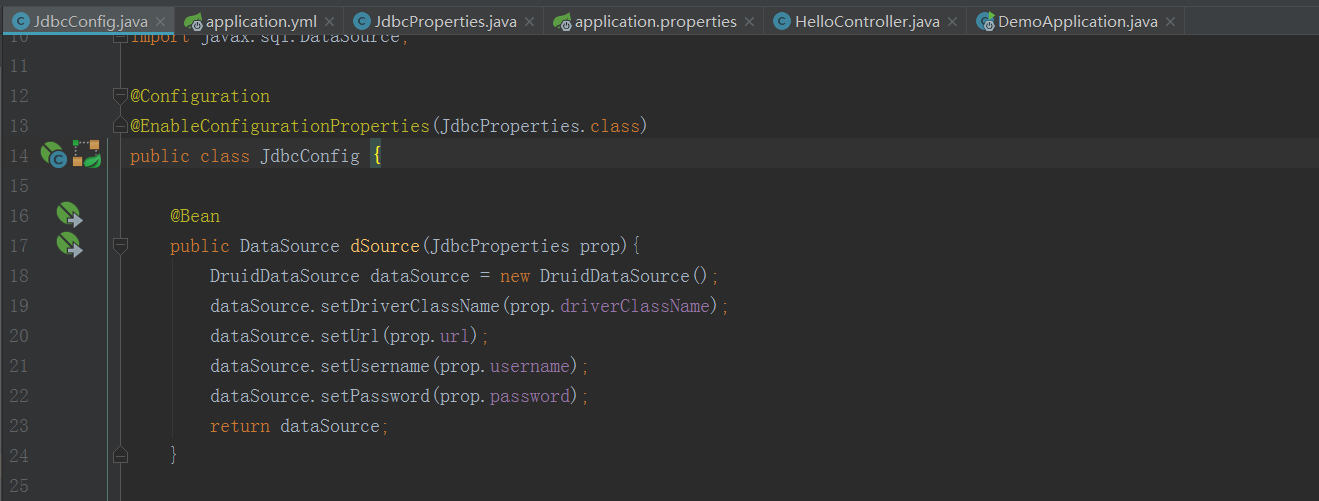Switch to the HelloController.java tab
This screenshot has height=501, width=1319.
coord(867,21)
